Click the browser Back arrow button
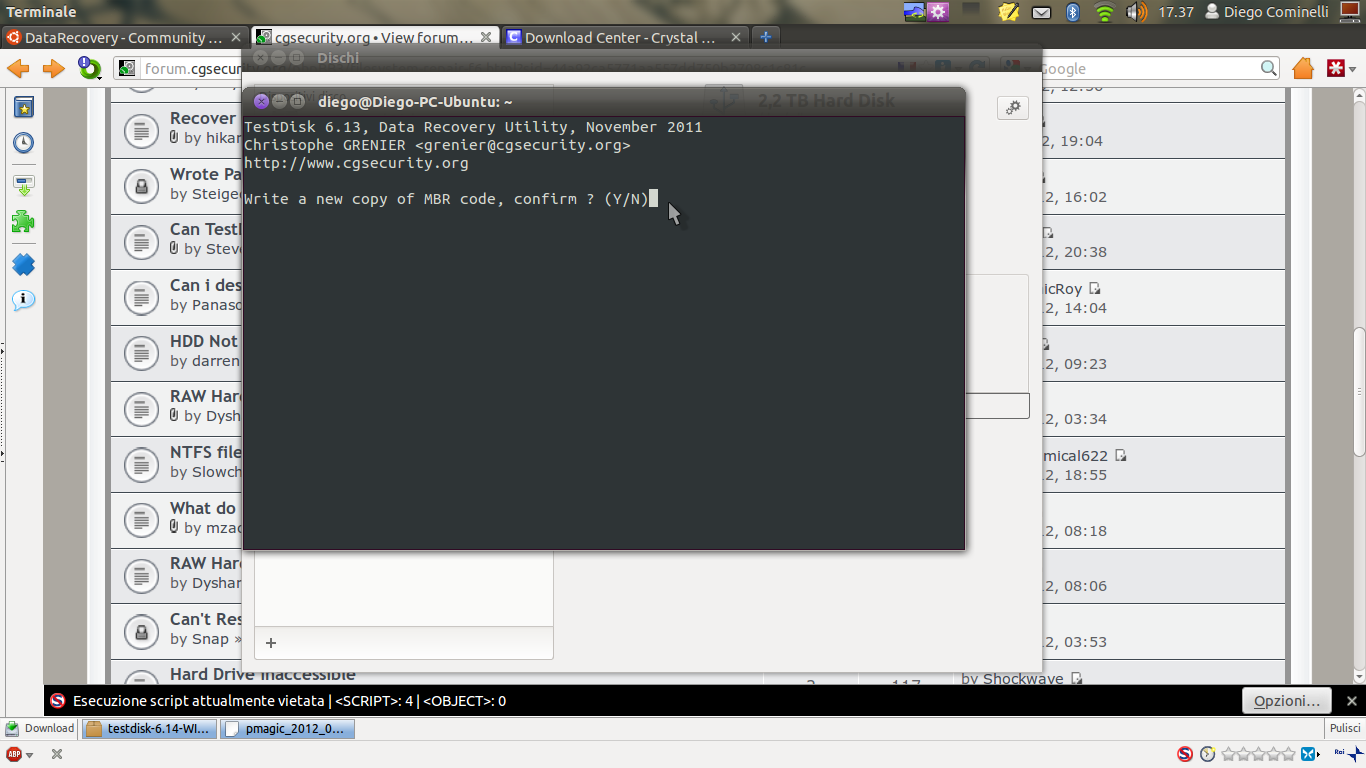 18,69
